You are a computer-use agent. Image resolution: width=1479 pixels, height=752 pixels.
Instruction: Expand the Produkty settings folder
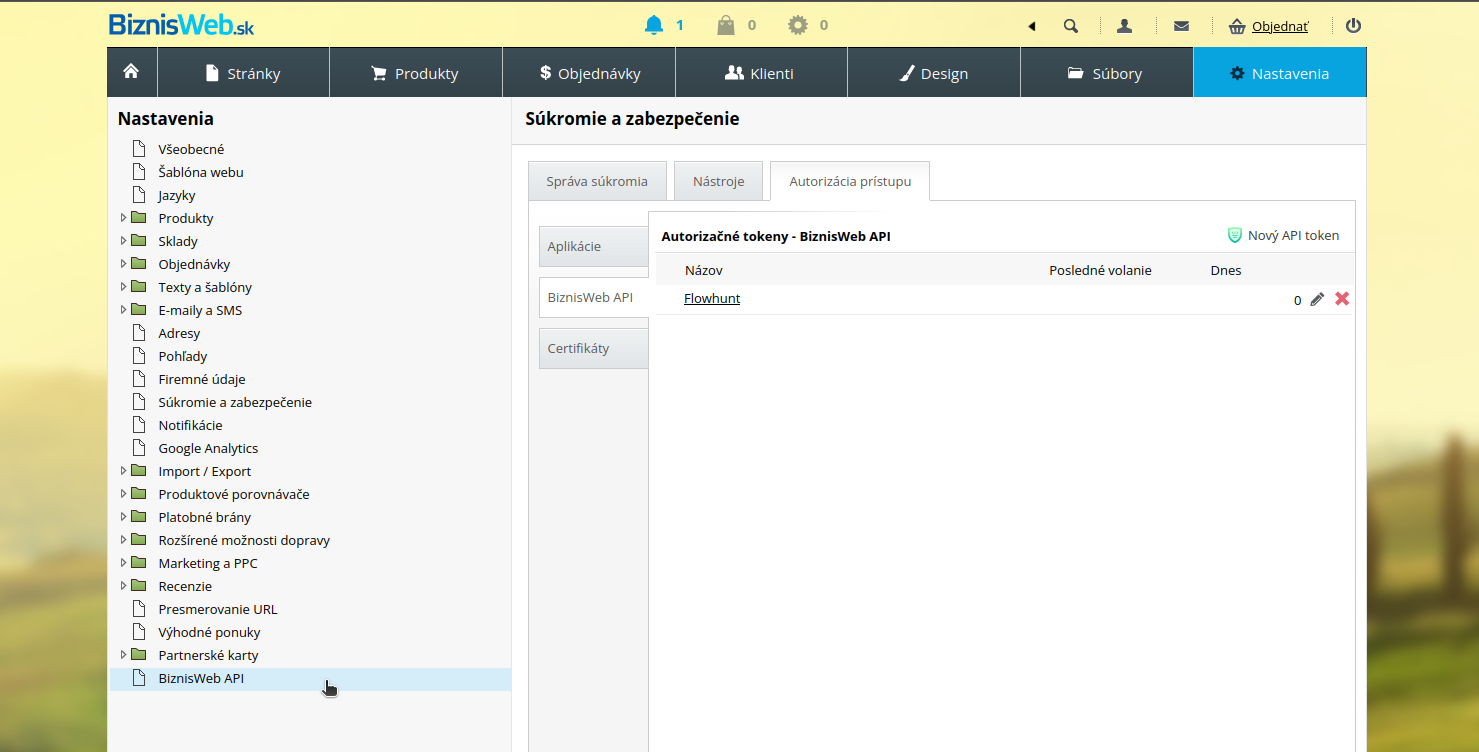[124, 218]
